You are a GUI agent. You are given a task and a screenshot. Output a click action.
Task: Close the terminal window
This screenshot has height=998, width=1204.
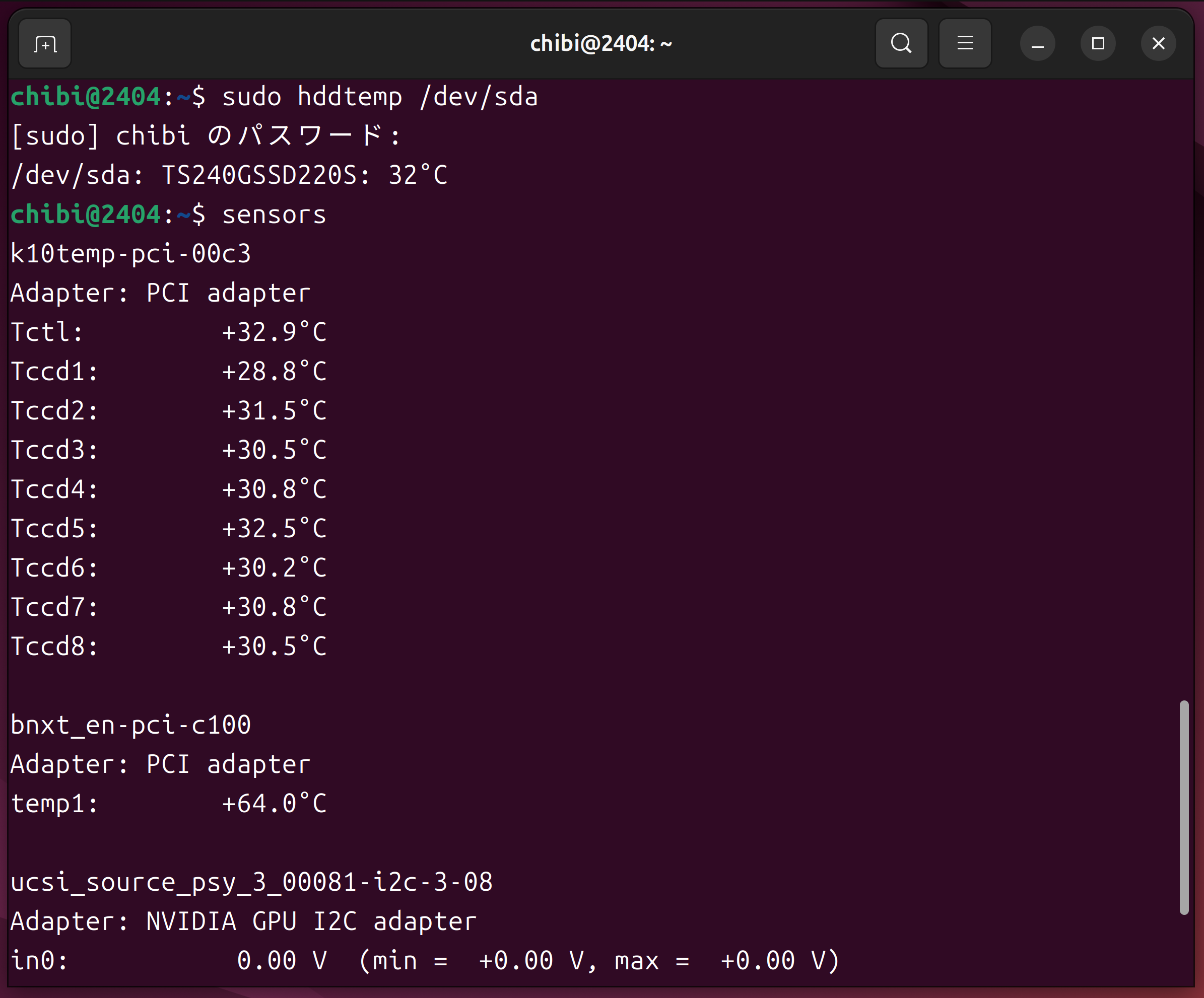coord(1158,43)
